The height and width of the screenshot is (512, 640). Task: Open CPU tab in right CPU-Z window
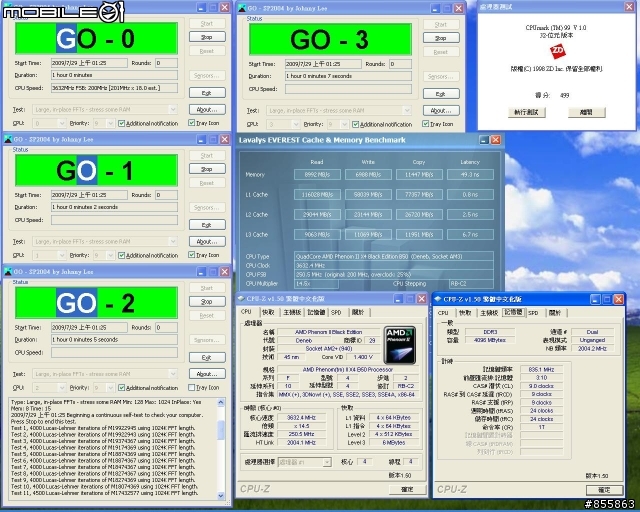pos(443,313)
